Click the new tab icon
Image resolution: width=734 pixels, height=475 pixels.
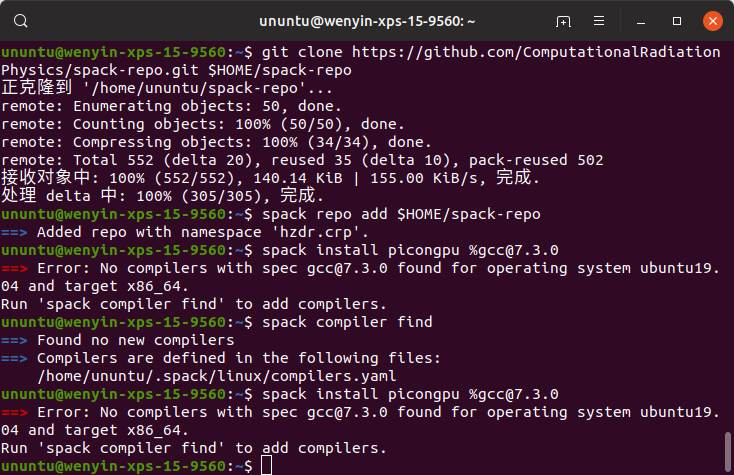point(563,21)
